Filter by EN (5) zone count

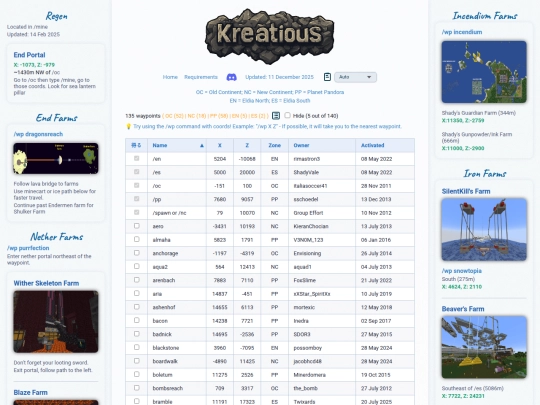tap(239, 116)
